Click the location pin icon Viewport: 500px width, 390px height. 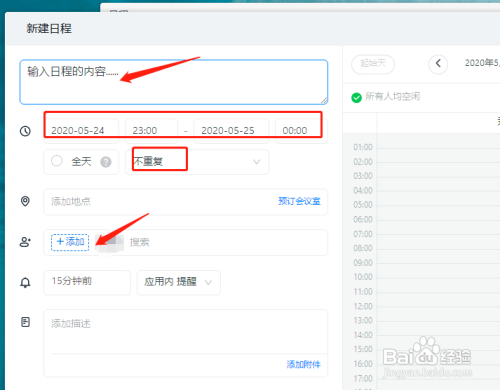click(x=25, y=201)
